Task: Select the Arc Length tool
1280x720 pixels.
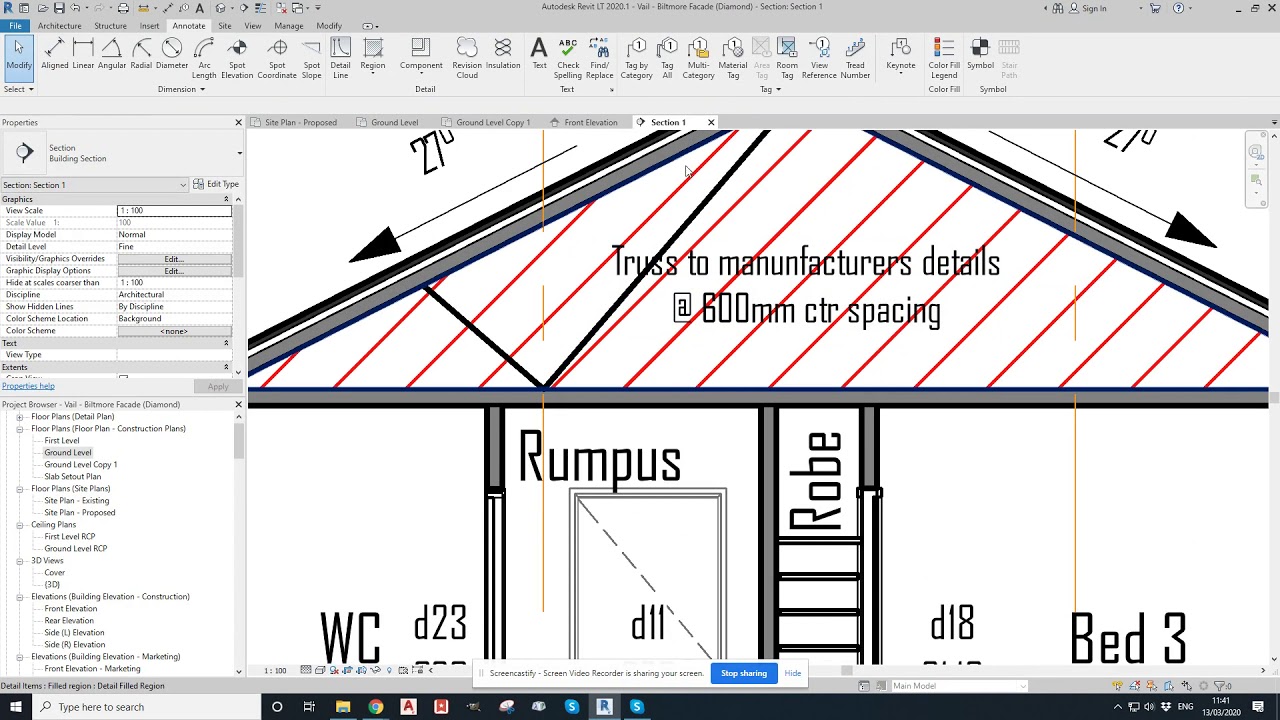Action: (x=204, y=58)
